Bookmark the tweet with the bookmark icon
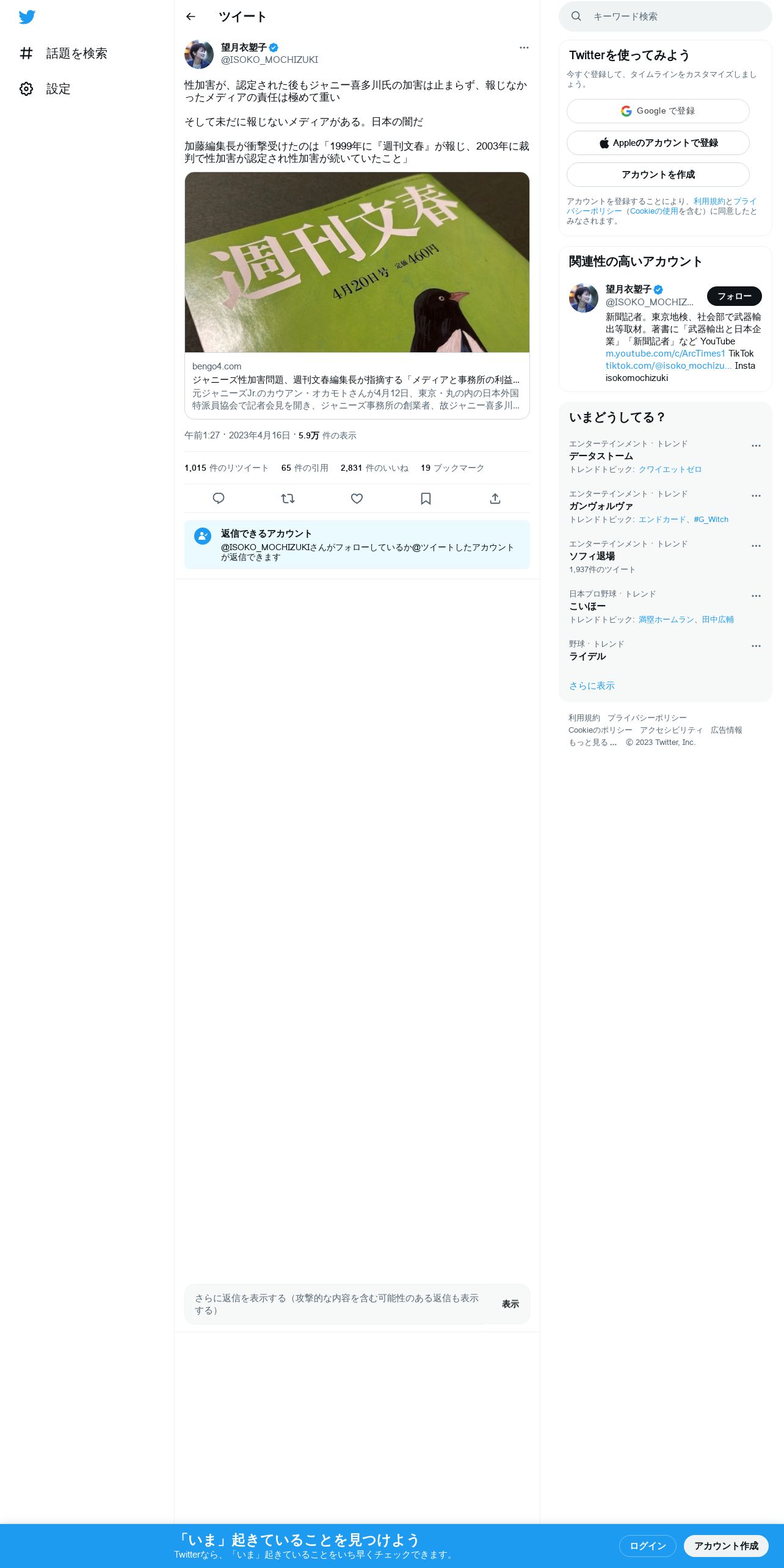Viewport: 784px width, 1568px height. (426, 498)
